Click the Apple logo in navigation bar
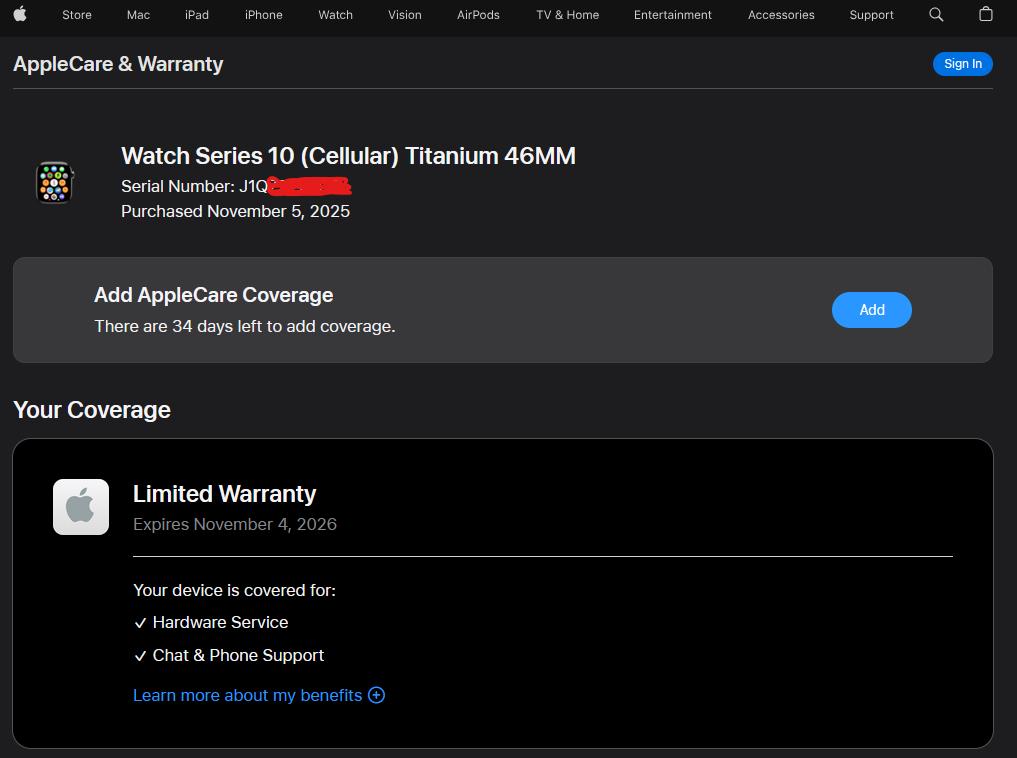Viewport: 1017px width, 758px height. click(x=20, y=14)
